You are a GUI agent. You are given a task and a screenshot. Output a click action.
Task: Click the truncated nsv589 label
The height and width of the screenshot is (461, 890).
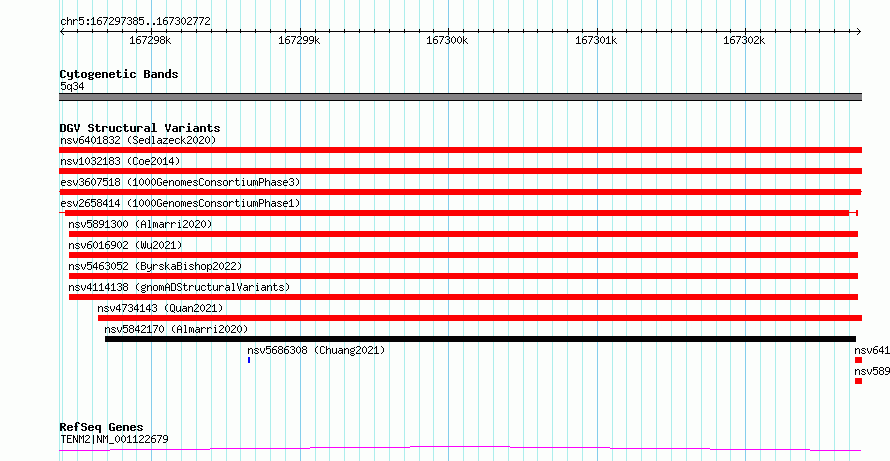[x=872, y=371]
